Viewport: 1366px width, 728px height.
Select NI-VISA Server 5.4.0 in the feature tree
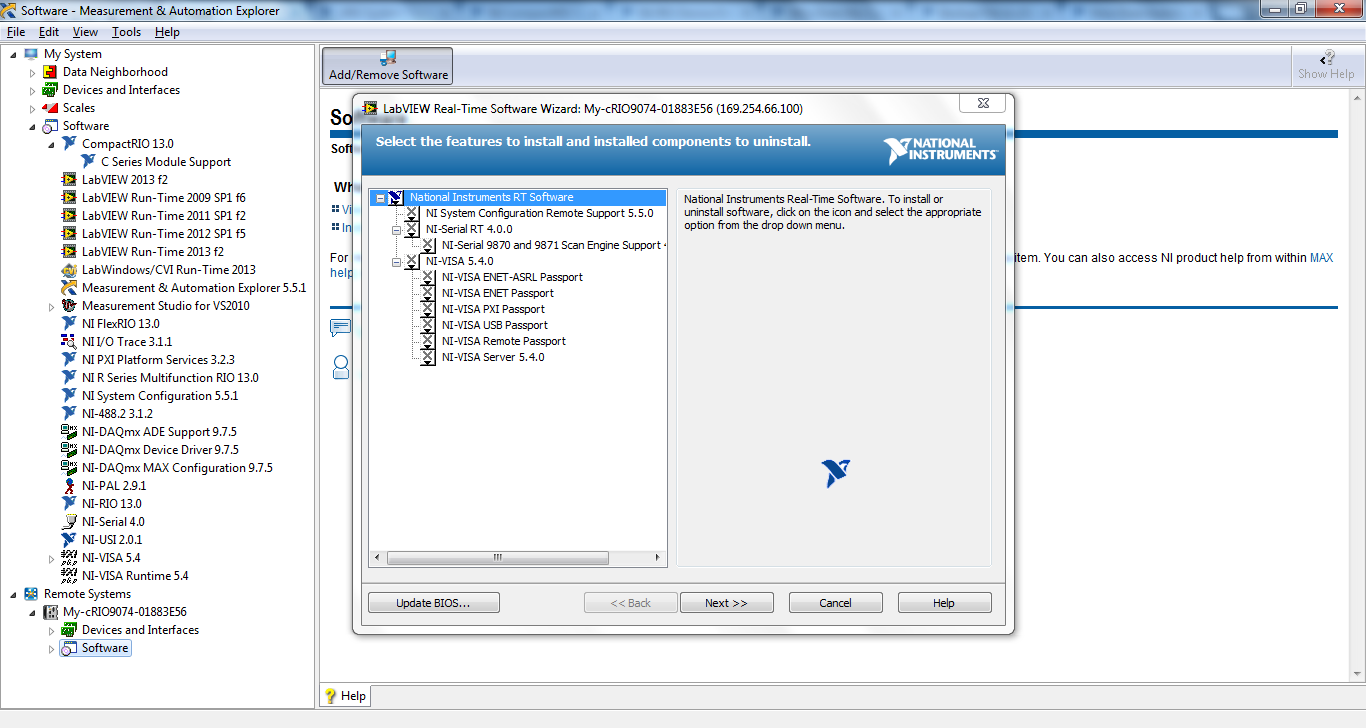pos(493,358)
